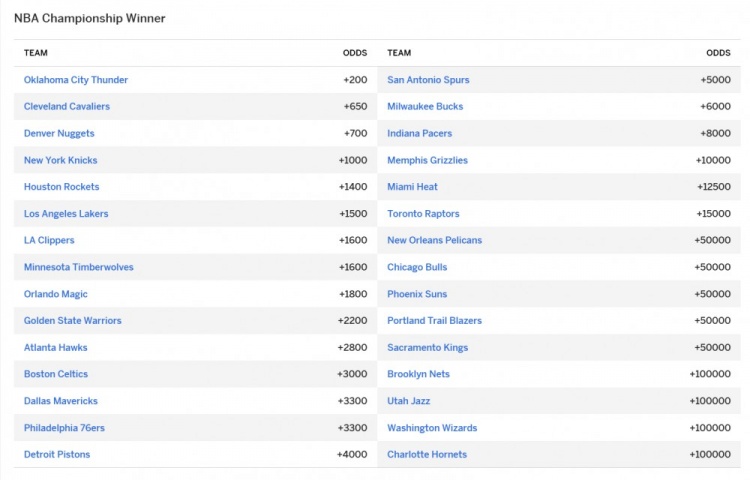
Task: Click the Houston Rockets link
Action: (62, 187)
